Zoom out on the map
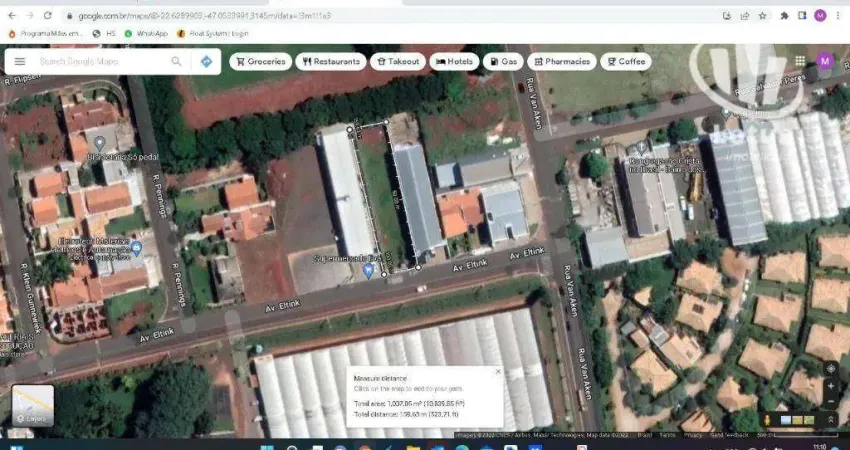The width and height of the screenshot is (850, 450). click(830, 401)
